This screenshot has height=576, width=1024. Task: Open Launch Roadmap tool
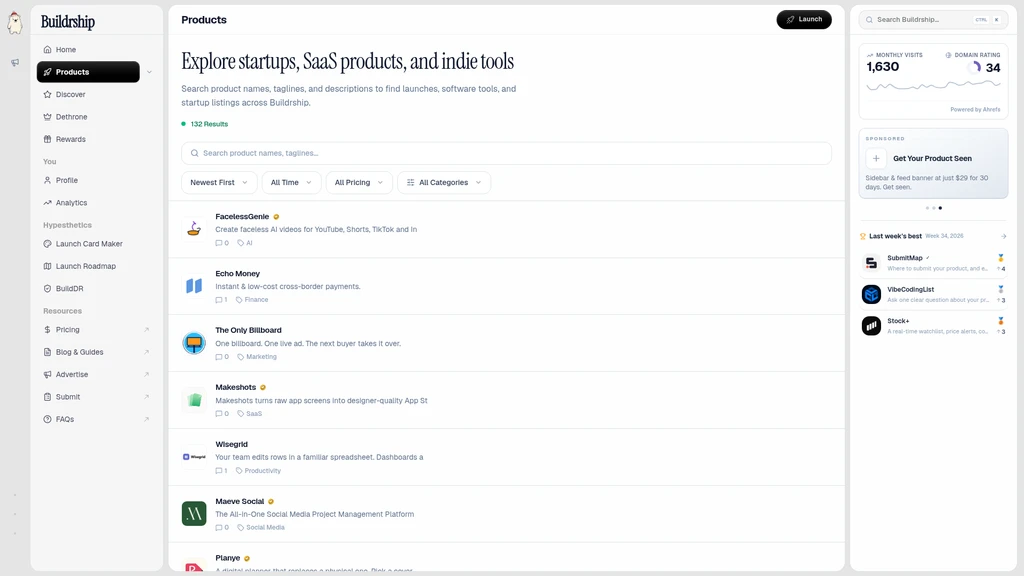[x=86, y=266]
